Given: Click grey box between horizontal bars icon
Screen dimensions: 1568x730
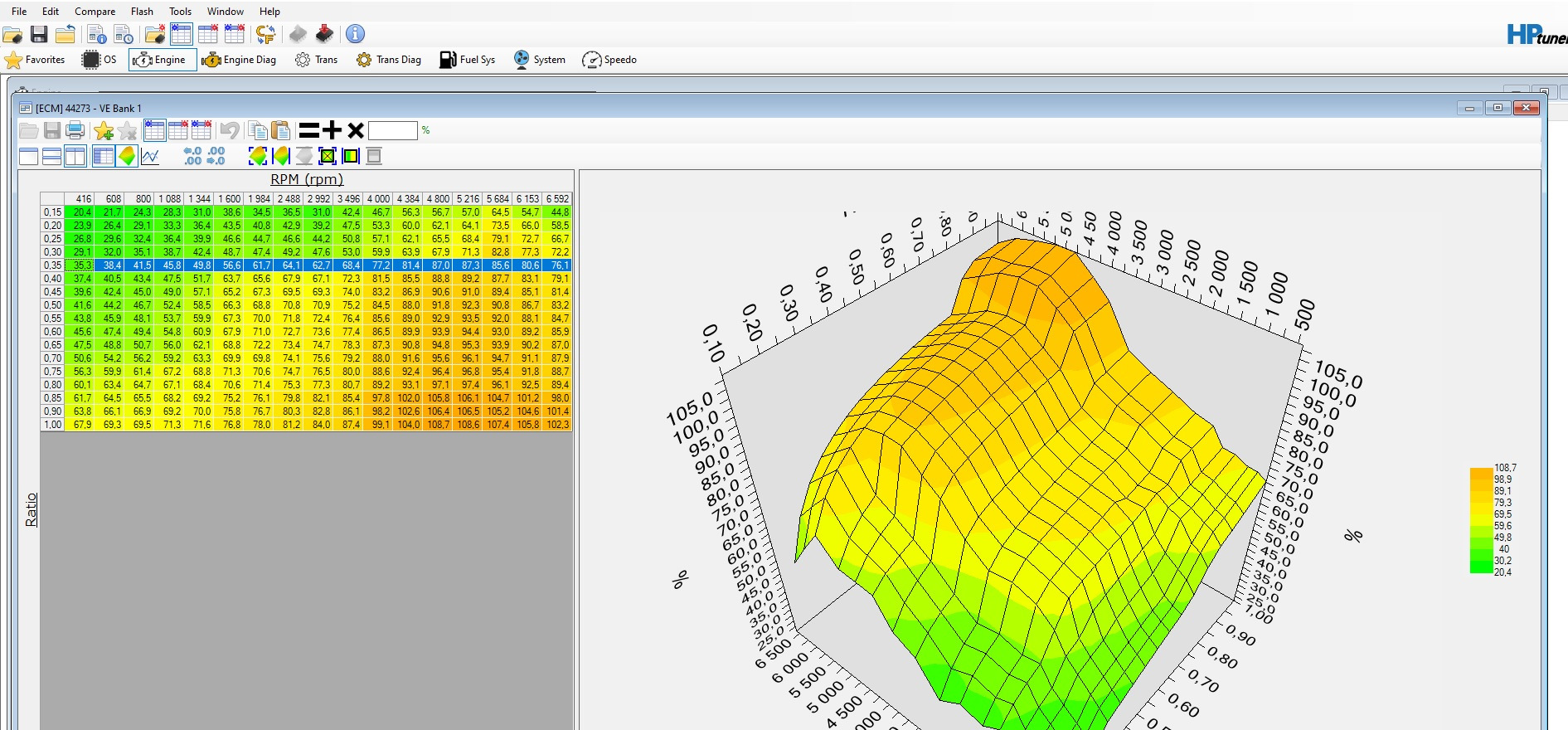Looking at the screenshot, I should click(374, 156).
